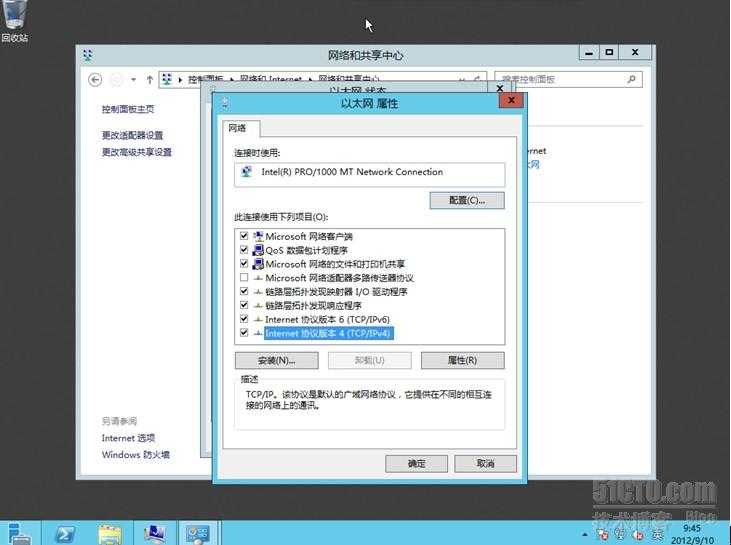Click the input method tray icon

(x=658, y=534)
